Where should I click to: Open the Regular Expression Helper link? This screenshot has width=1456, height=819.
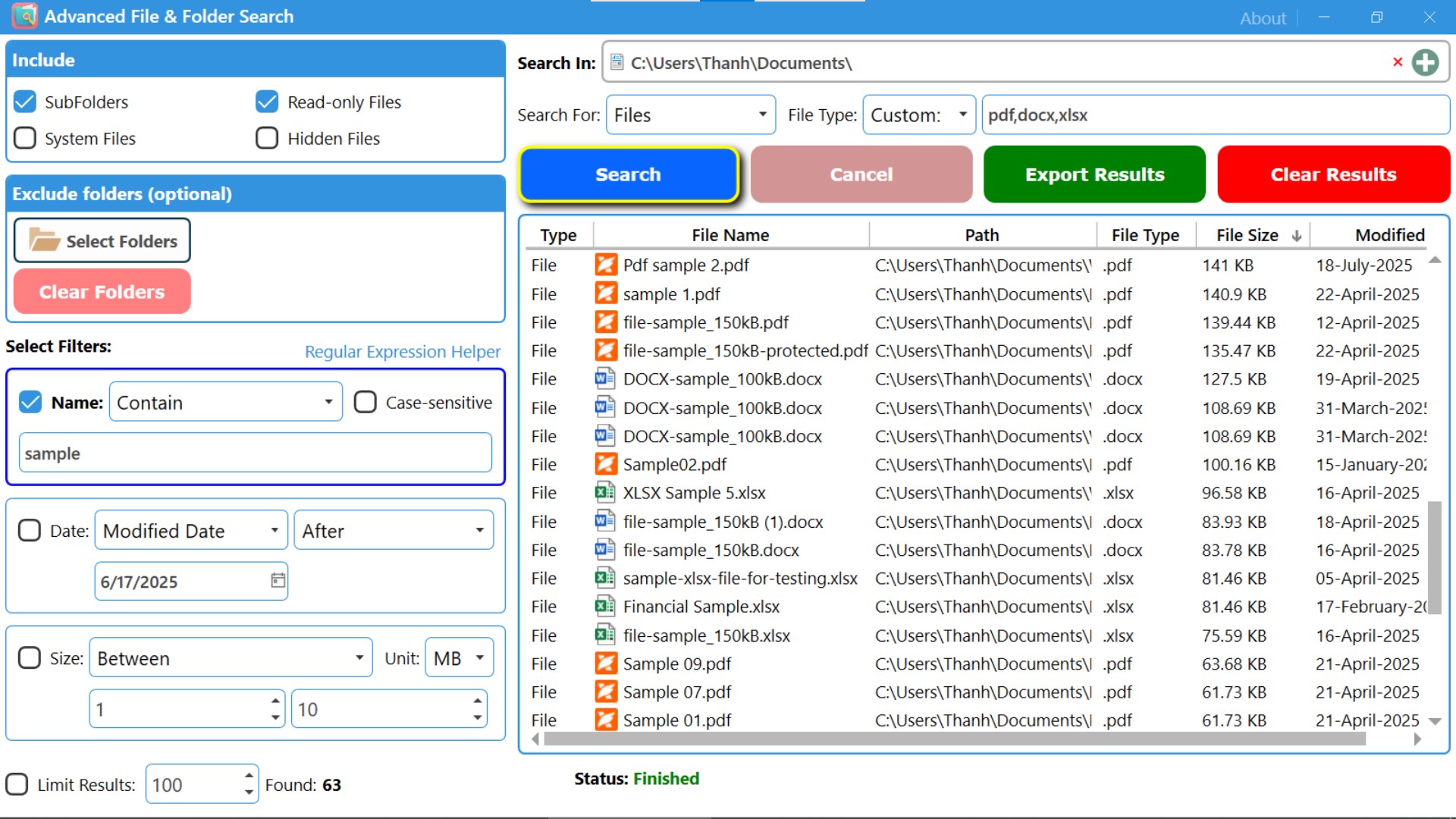(403, 351)
